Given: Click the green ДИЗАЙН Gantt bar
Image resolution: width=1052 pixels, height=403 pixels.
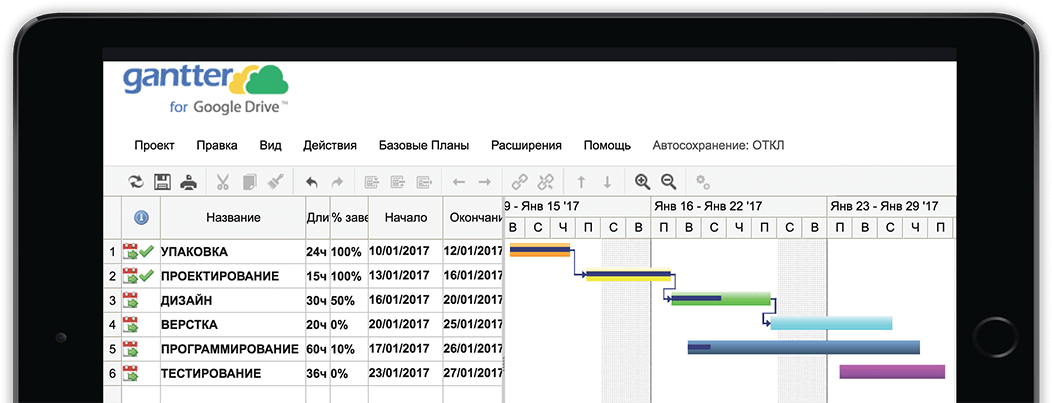Looking at the screenshot, I should 721,298.
